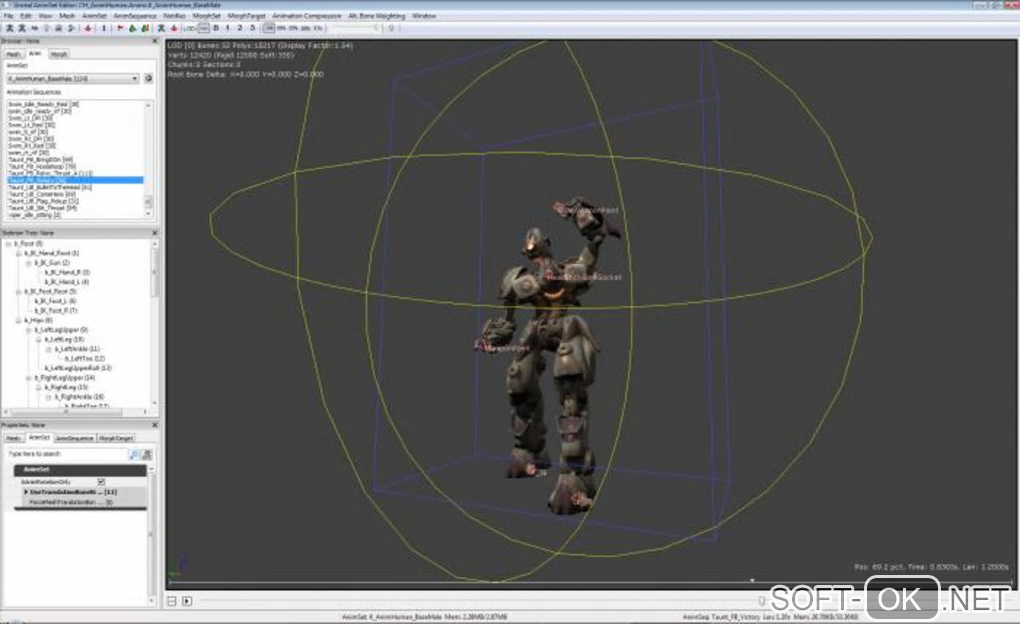Switch to the Morph tab in the Browser
The width and height of the screenshot is (1020, 624).
click(59, 54)
